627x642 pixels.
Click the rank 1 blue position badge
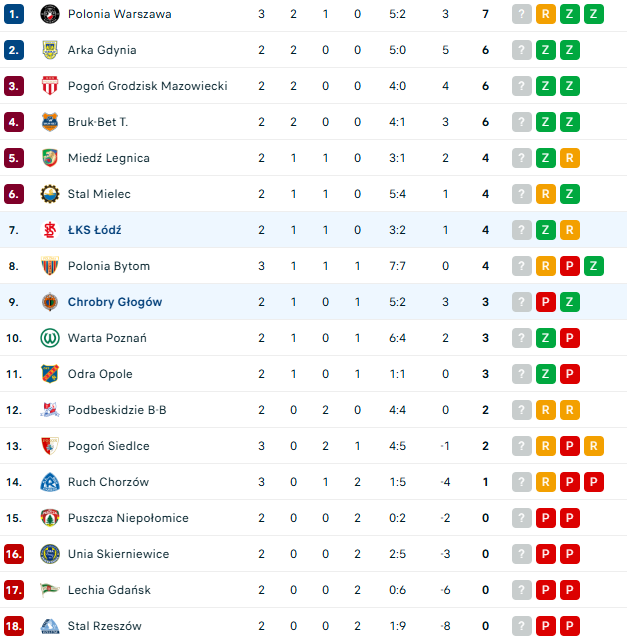[14, 14]
